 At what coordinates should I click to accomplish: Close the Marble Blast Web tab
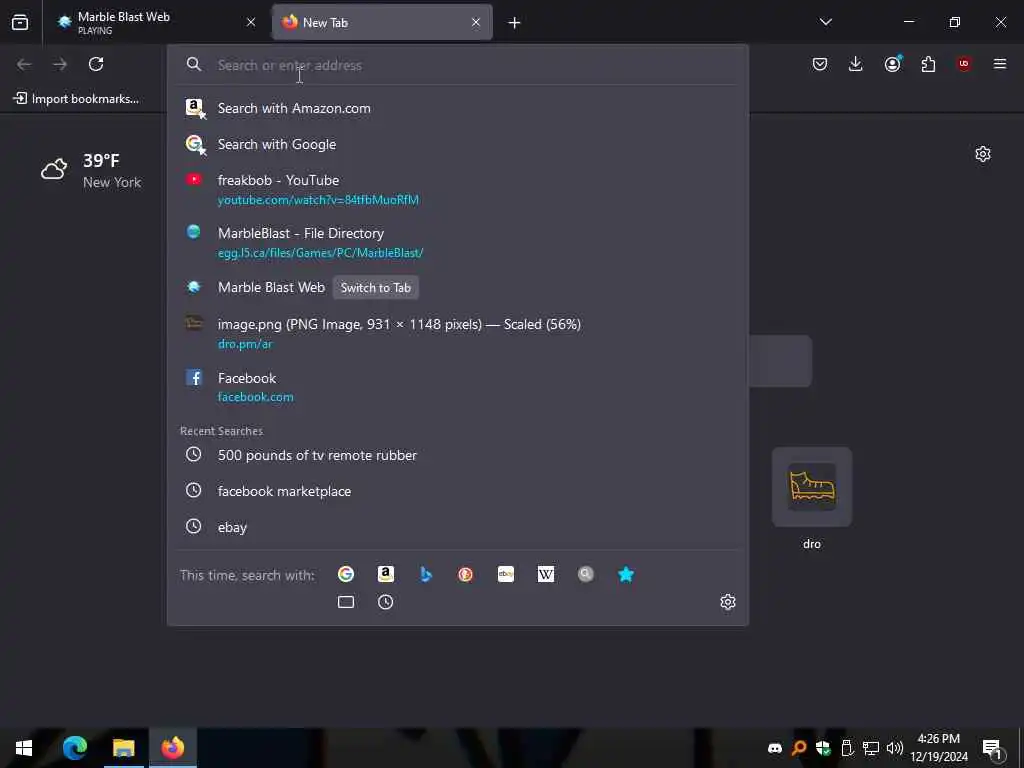tap(251, 23)
